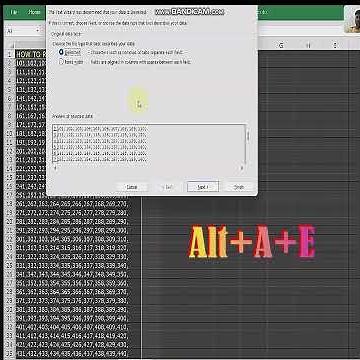
Task: Click the Name Box showing A1
Action: pyautogui.click(x=21, y=31)
